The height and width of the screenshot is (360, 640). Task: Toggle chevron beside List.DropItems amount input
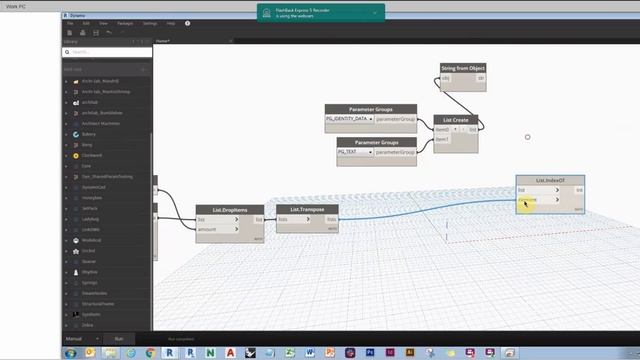click(x=236, y=229)
